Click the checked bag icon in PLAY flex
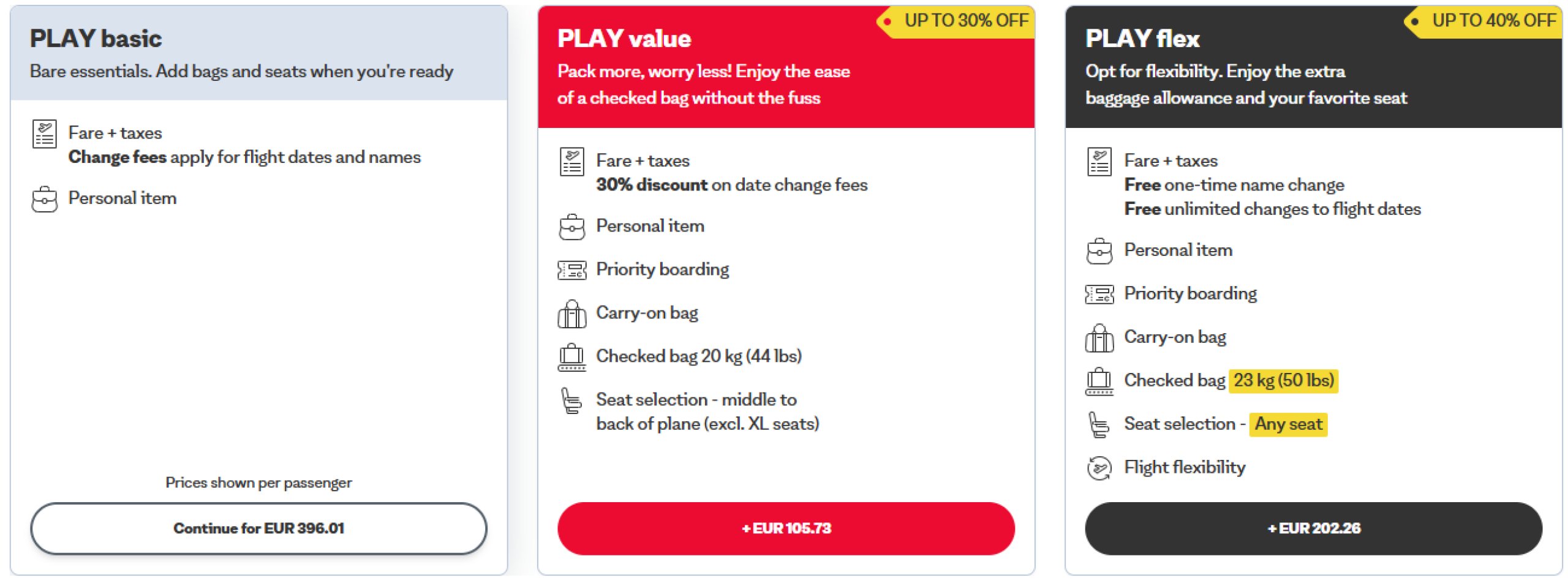 coord(1099,382)
